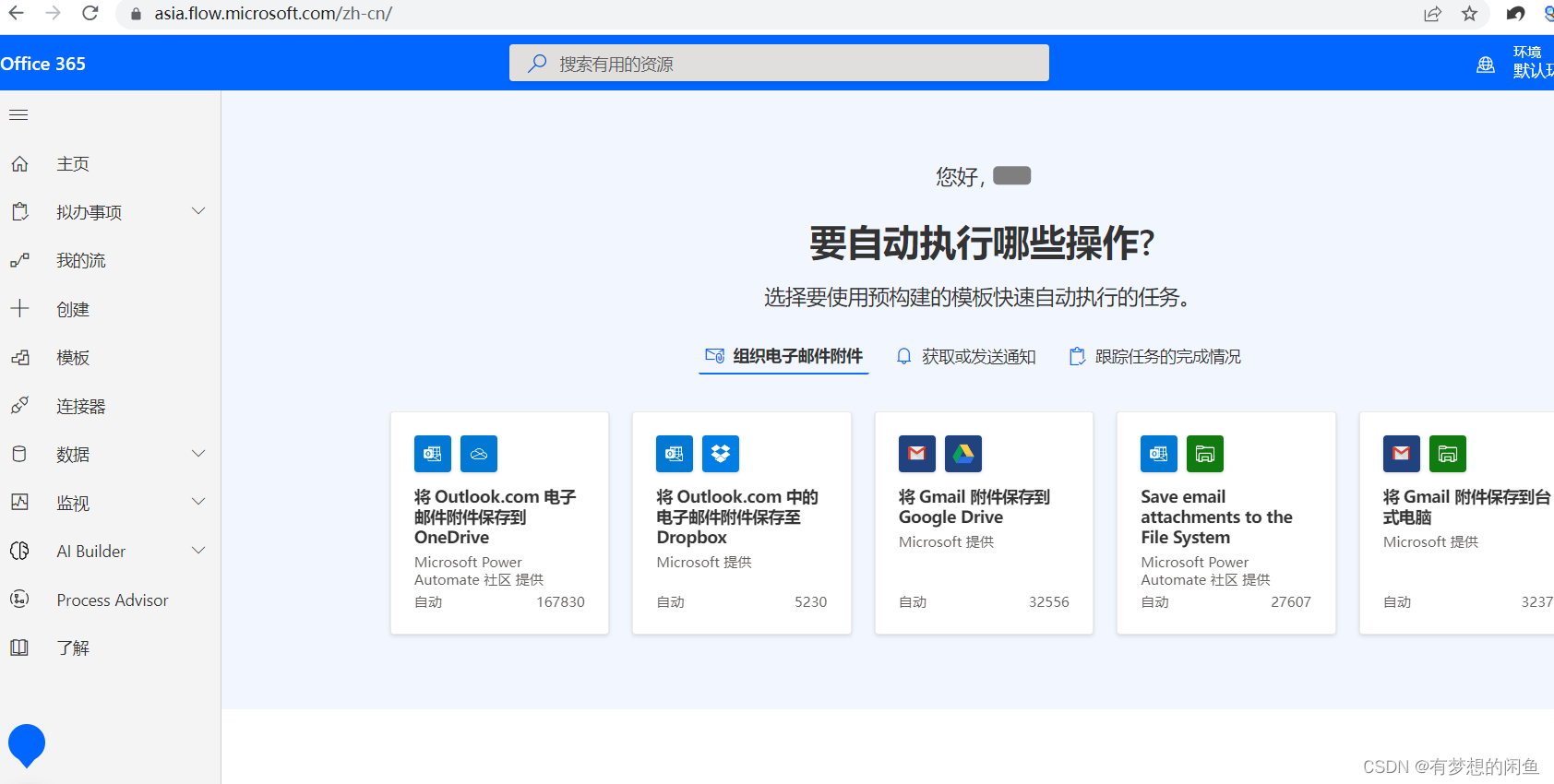Open 连接器 in sidebar
Image resolution: width=1554 pixels, height=784 pixels.
[x=81, y=407]
